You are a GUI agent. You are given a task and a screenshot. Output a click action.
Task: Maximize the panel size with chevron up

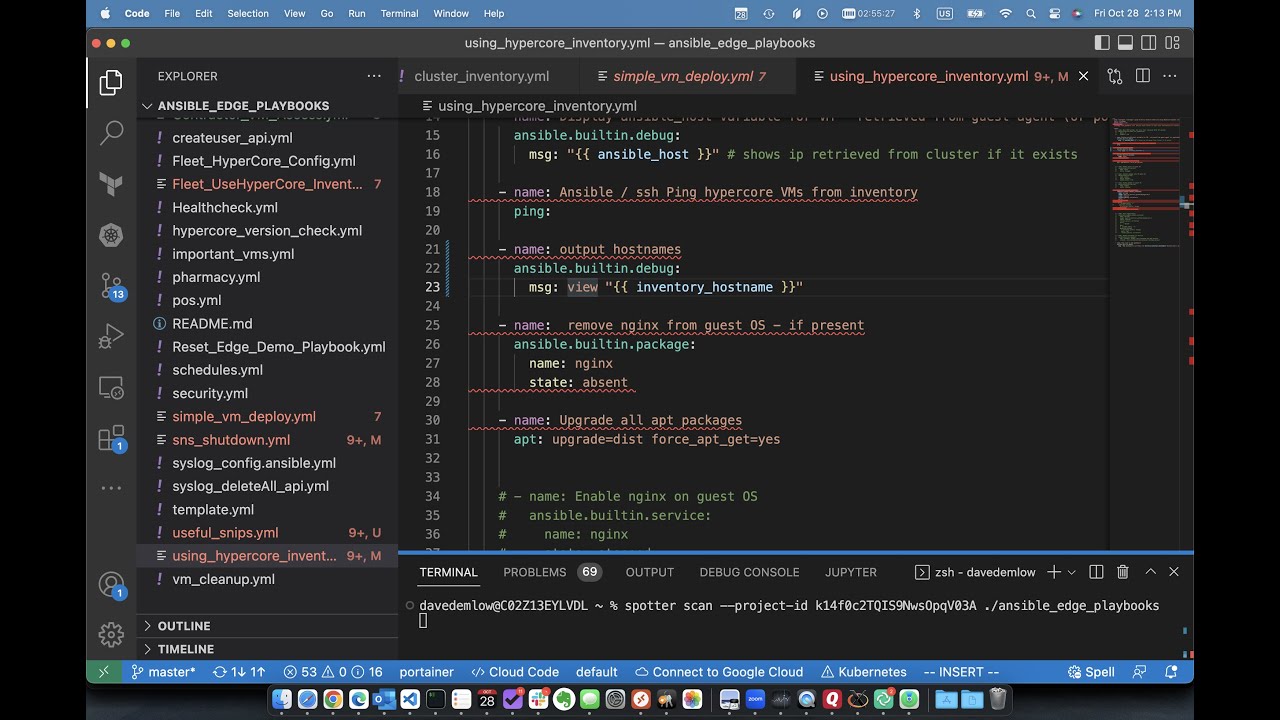coord(1150,572)
